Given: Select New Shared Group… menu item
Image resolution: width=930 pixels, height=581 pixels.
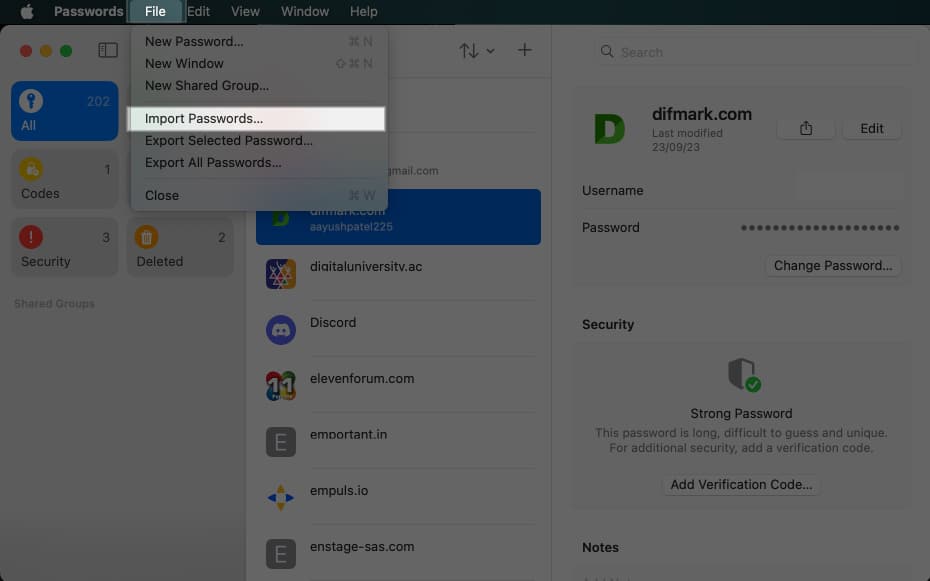Looking at the screenshot, I should click(x=259, y=85).
